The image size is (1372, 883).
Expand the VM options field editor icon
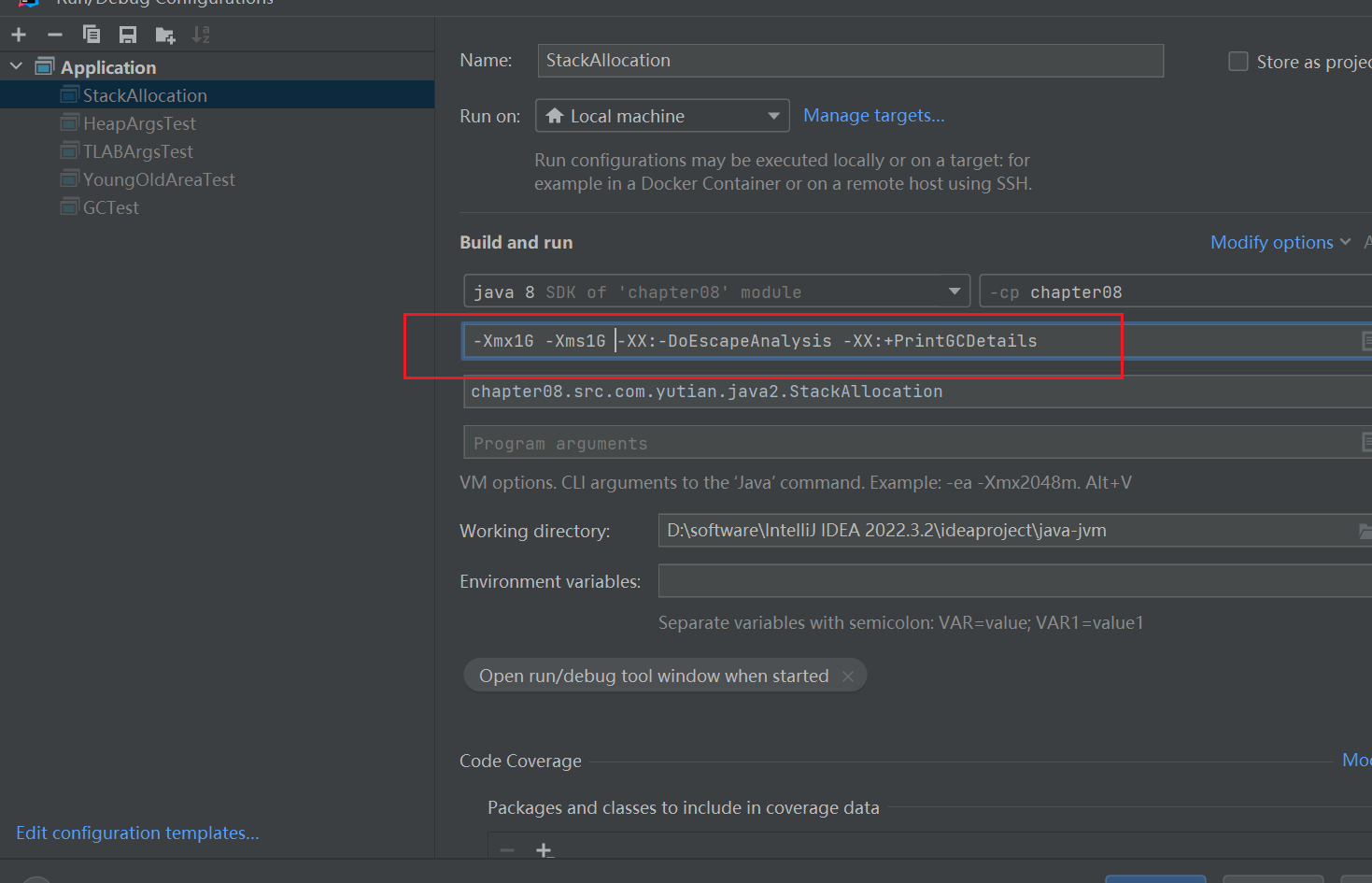point(1365,341)
